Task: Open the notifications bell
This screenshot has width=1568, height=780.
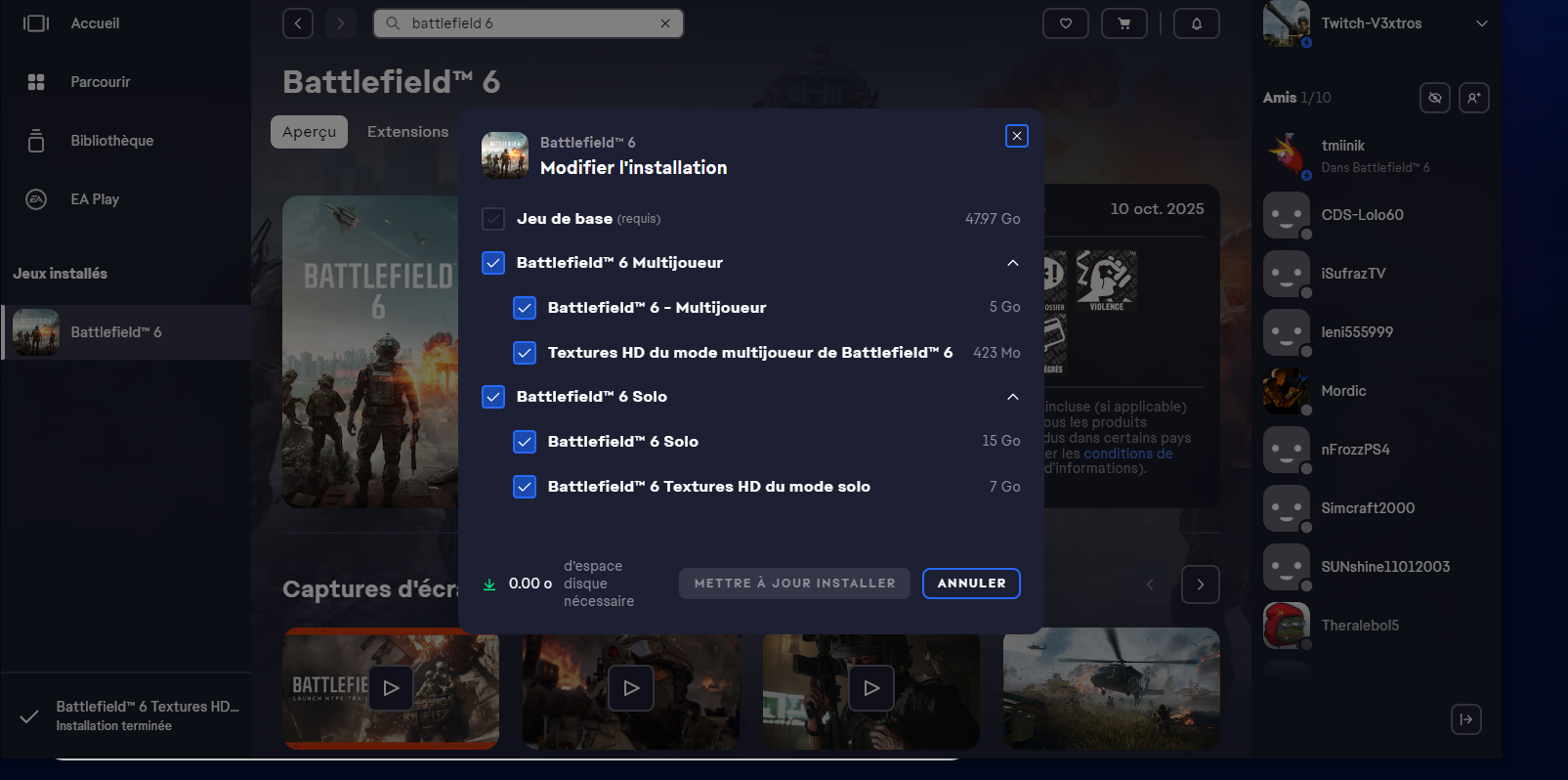Action: (x=1196, y=23)
